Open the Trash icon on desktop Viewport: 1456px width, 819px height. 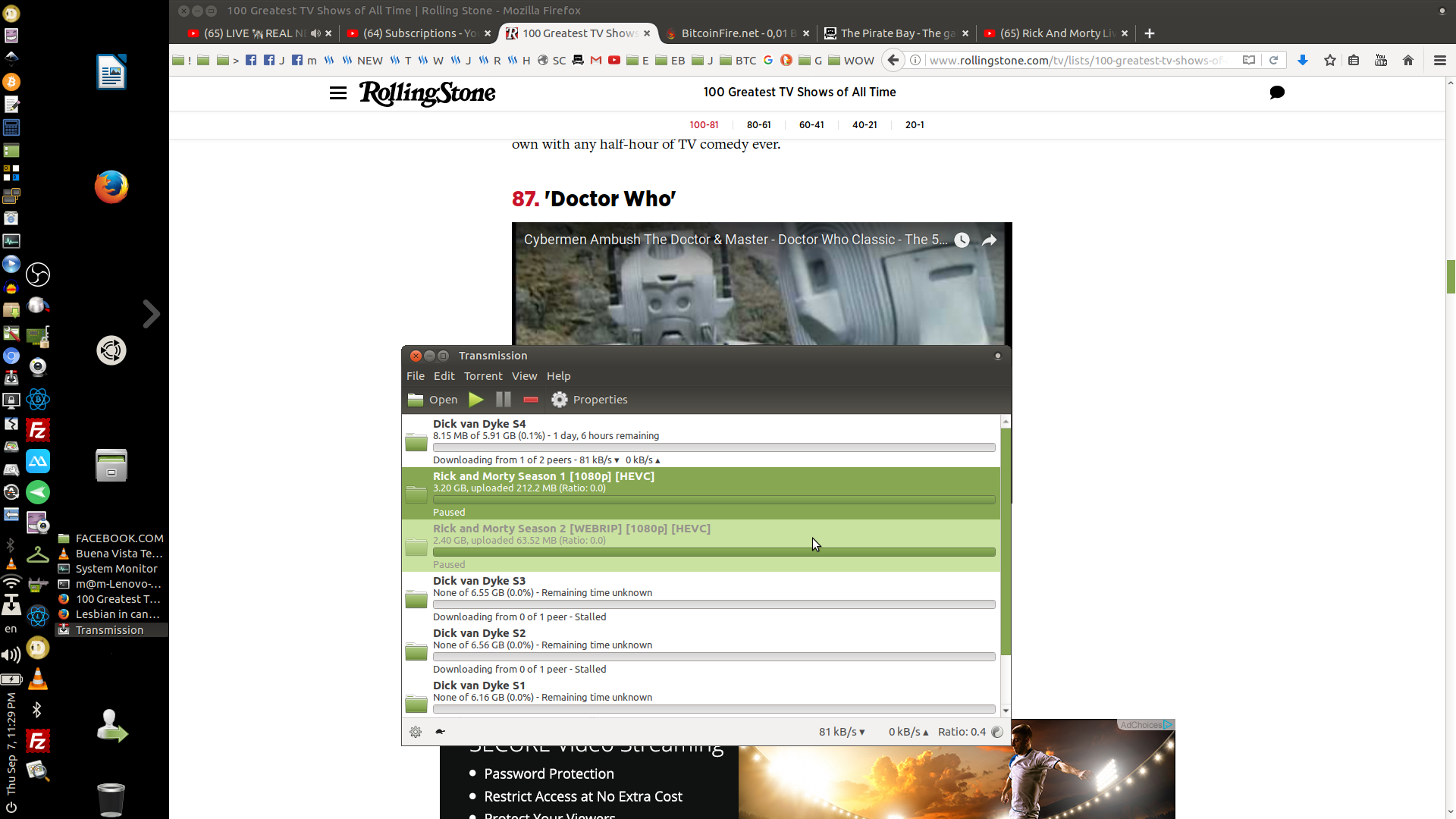click(111, 799)
